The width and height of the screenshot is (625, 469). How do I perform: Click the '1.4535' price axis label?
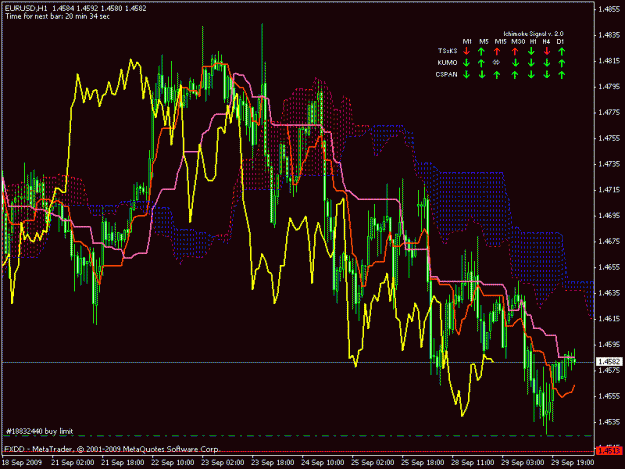coord(609,422)
